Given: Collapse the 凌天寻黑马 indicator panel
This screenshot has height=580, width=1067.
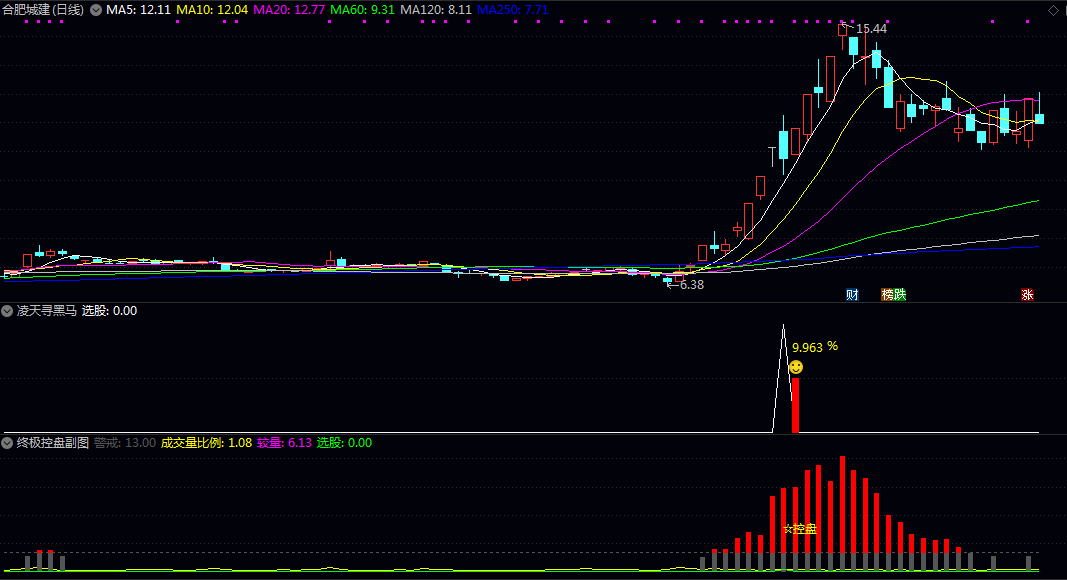Looking at the screenshot, I should (7, 311).
